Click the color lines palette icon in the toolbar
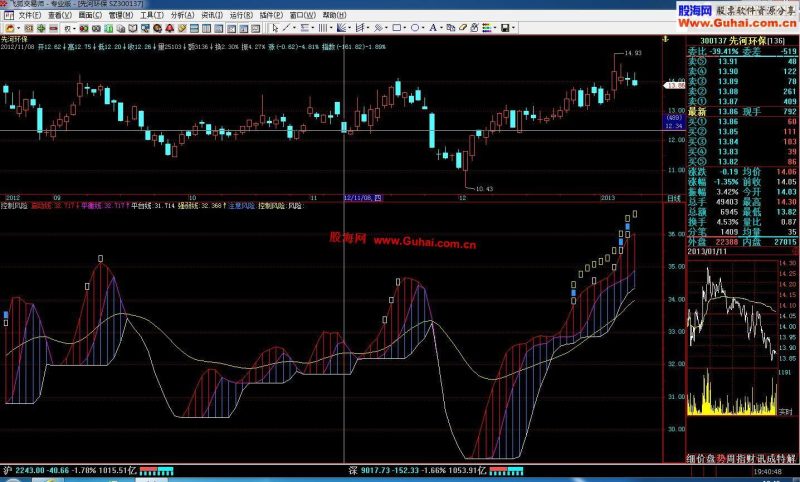The image size is (800, 482). coord(486,28)
